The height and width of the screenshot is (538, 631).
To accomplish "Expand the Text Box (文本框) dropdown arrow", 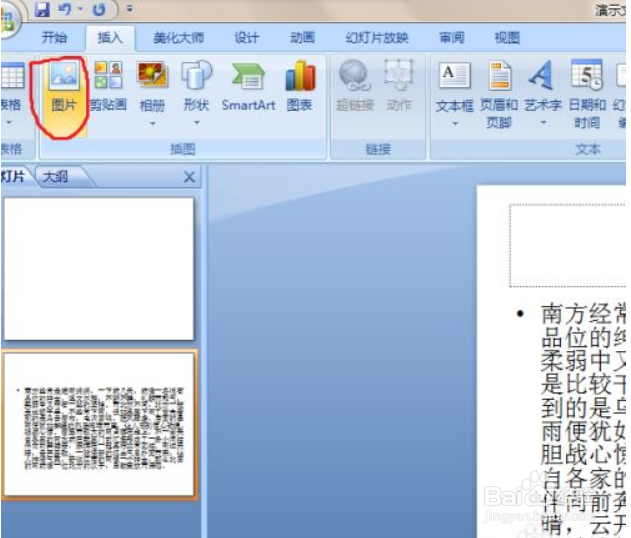I will 455,124.
